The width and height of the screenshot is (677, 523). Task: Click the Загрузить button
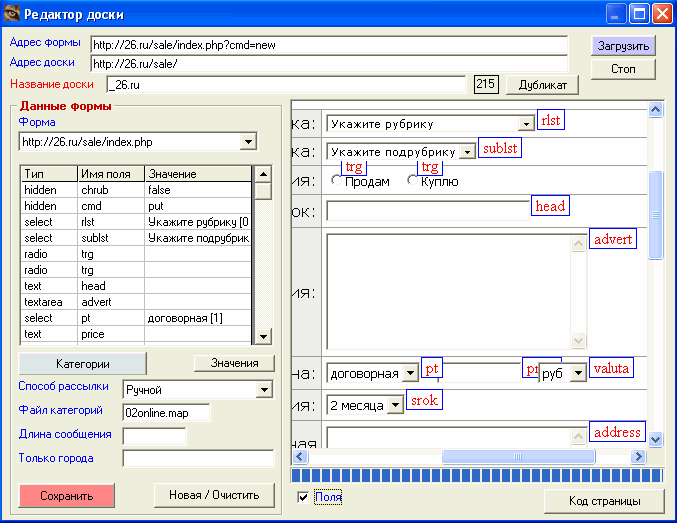click(x=623, y=46)
